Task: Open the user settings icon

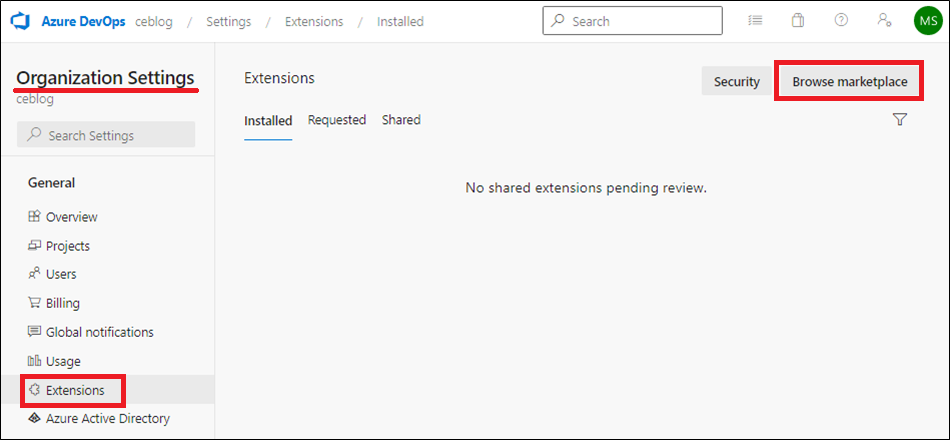Action: pos(884,21)
